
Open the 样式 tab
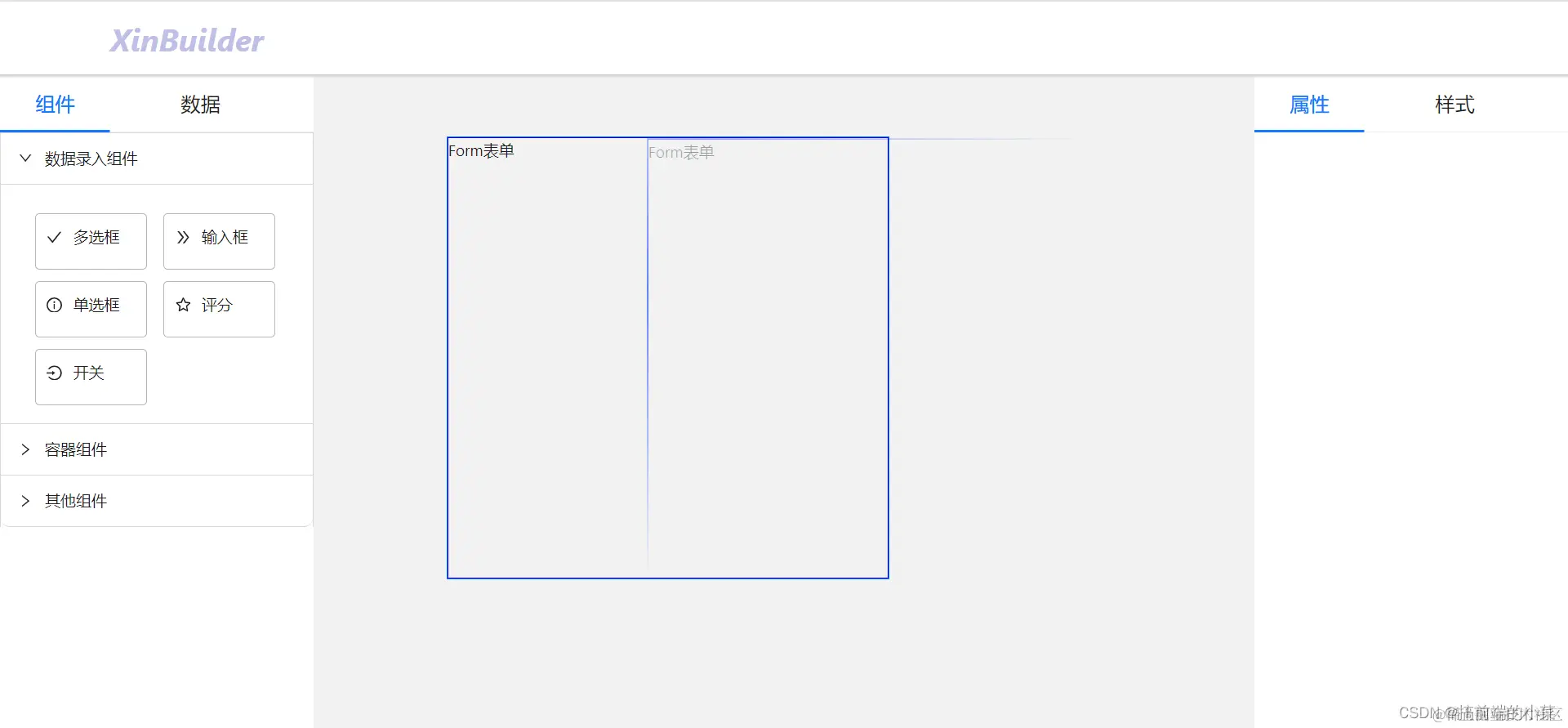click(1454, 105)
